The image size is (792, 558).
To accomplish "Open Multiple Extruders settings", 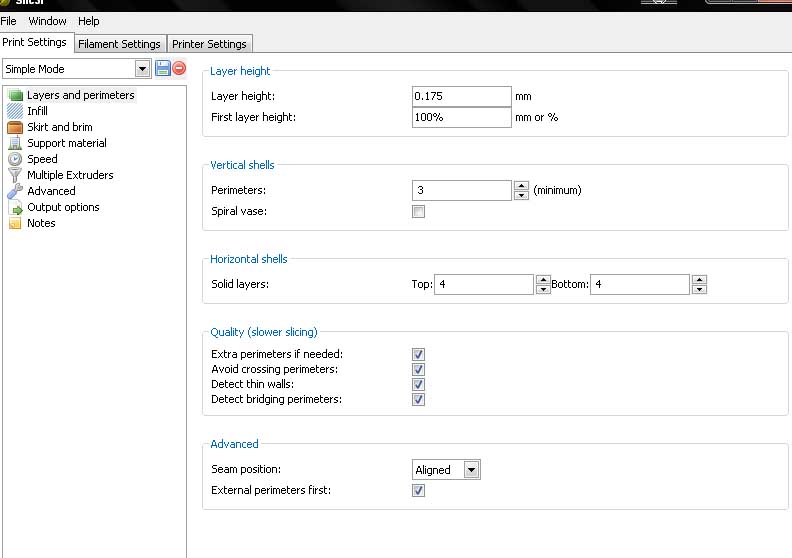I will pyautogui.click(x=70, y=175).
